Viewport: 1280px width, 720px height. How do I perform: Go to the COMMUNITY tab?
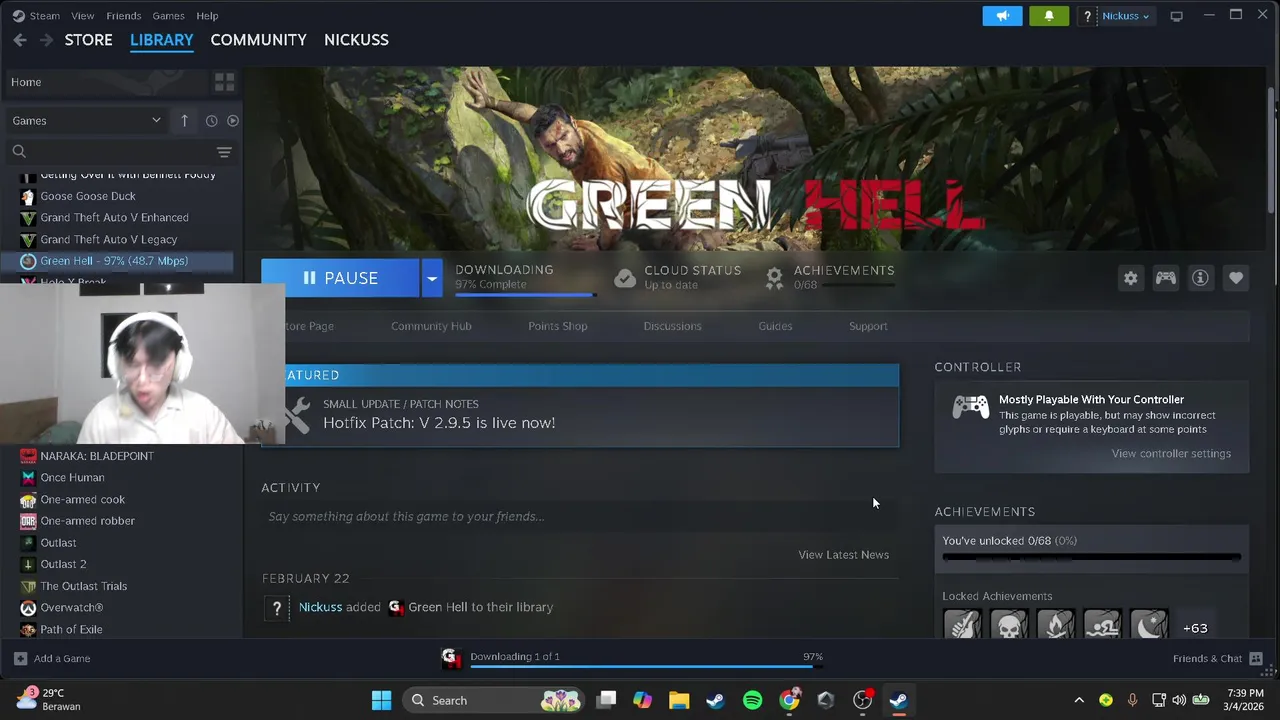tap(258, 40)
